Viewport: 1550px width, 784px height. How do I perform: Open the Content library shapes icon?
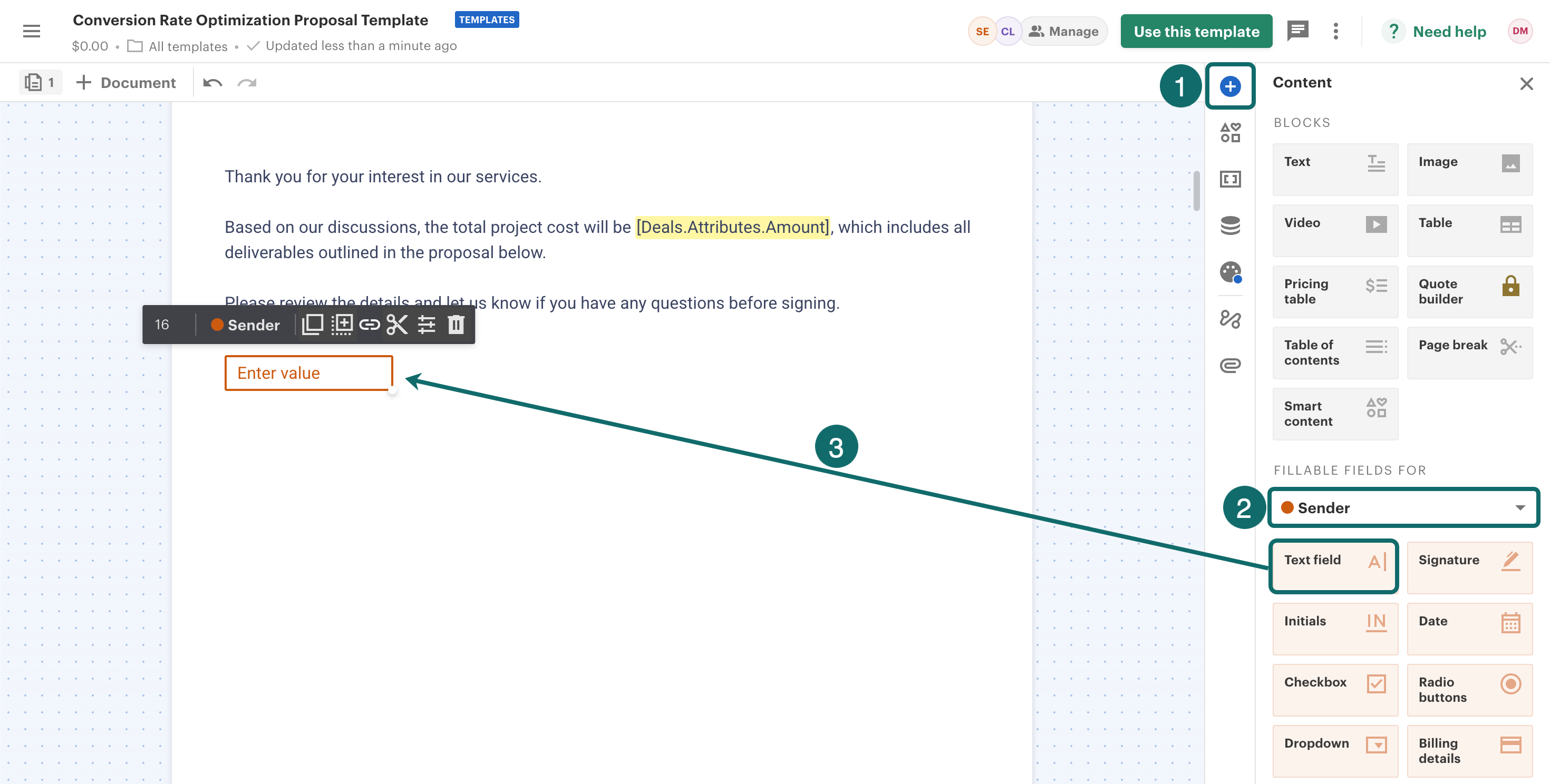pyautogui.click(x=1230, y=132)
